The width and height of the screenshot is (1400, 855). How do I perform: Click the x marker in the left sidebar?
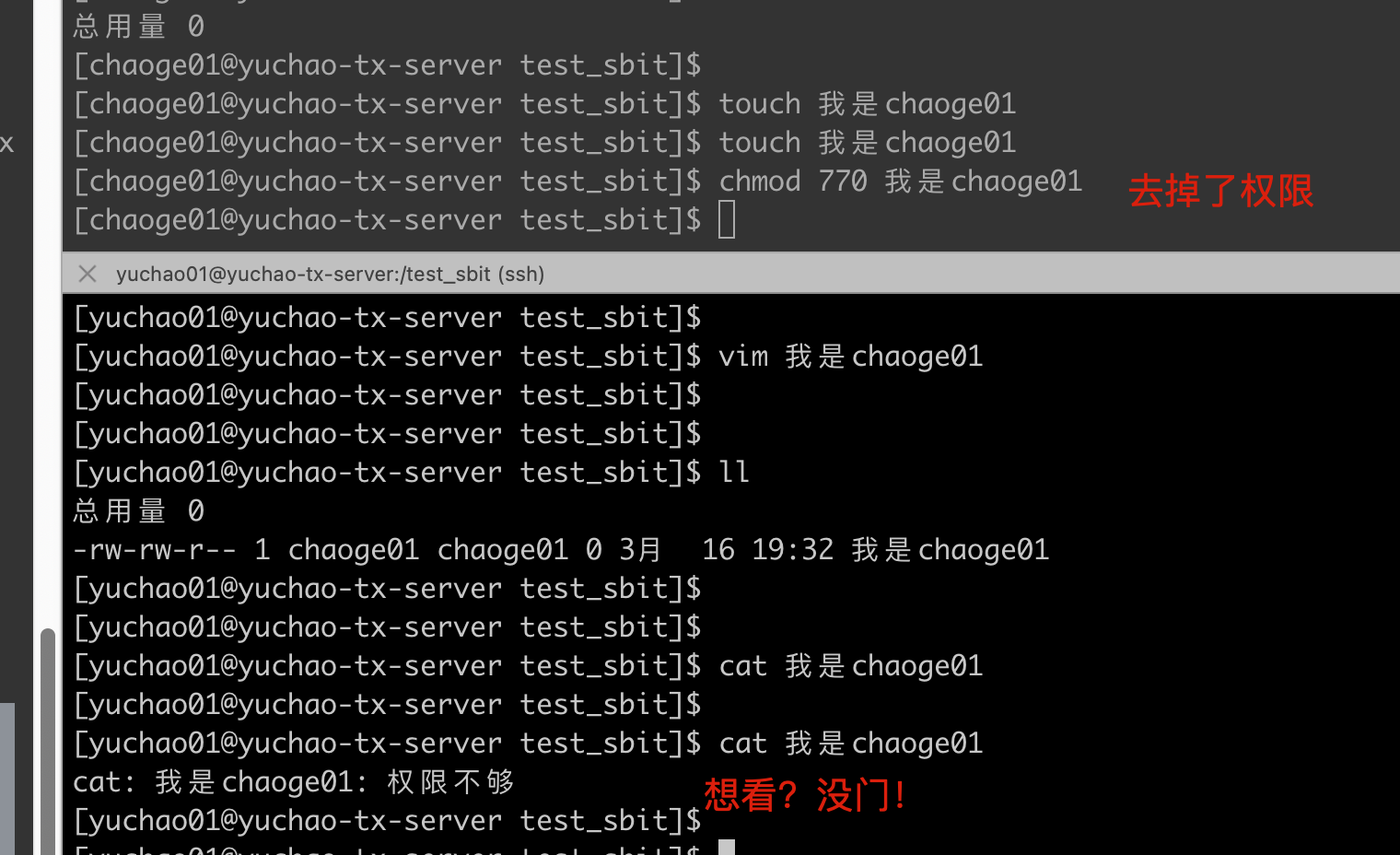(x=7, y=144)
